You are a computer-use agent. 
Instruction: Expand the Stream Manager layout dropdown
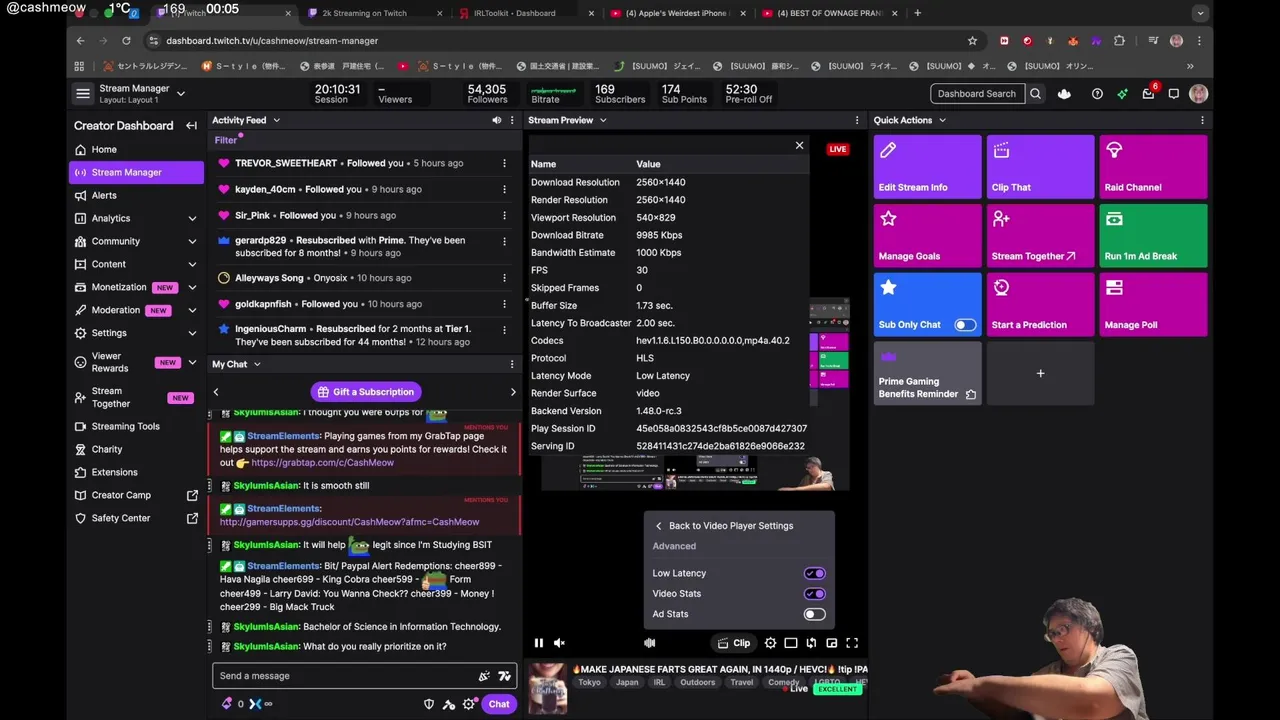point(181,93)
